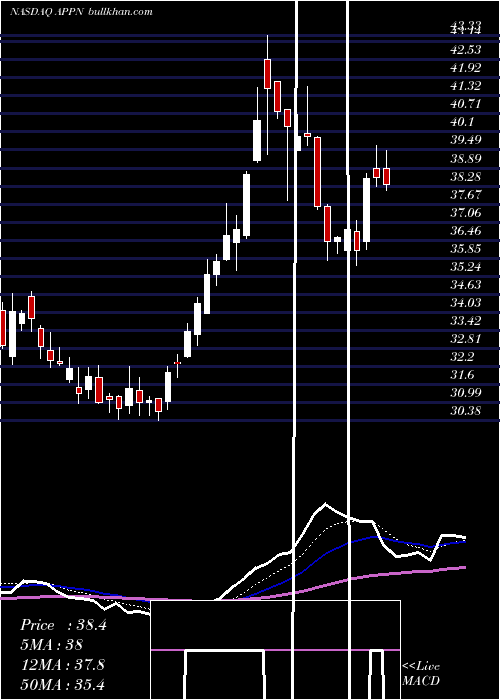
Task: Select the 34.63 price level label
Action: click(466, 284)
